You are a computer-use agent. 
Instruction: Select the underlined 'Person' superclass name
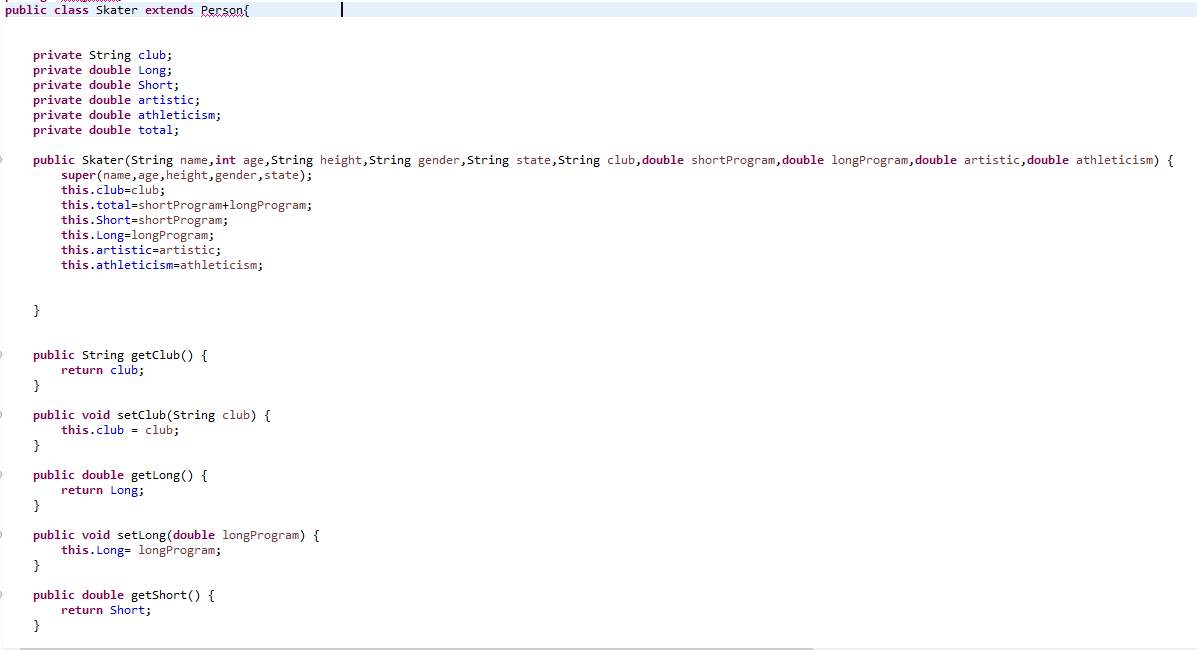tap(221, 10)
